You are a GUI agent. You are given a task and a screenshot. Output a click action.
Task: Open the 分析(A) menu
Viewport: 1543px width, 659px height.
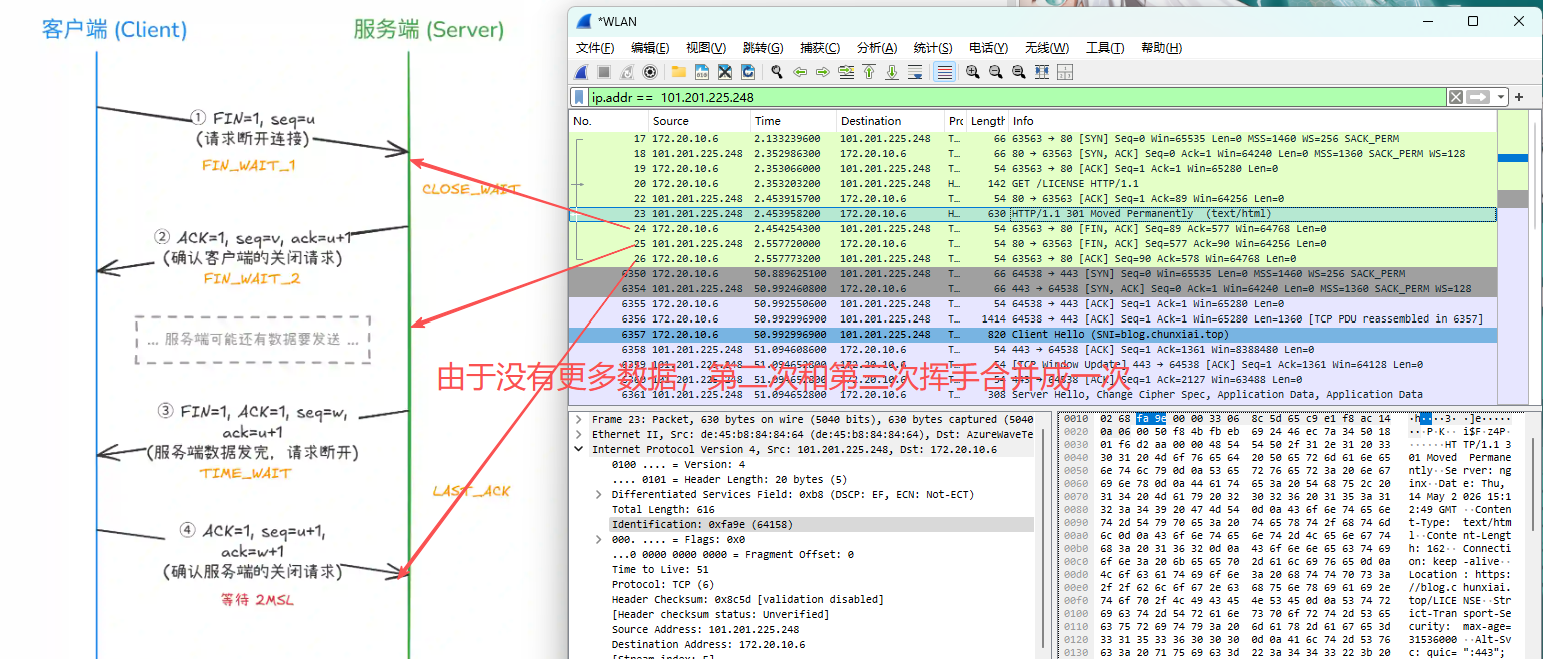pos(877,48)
